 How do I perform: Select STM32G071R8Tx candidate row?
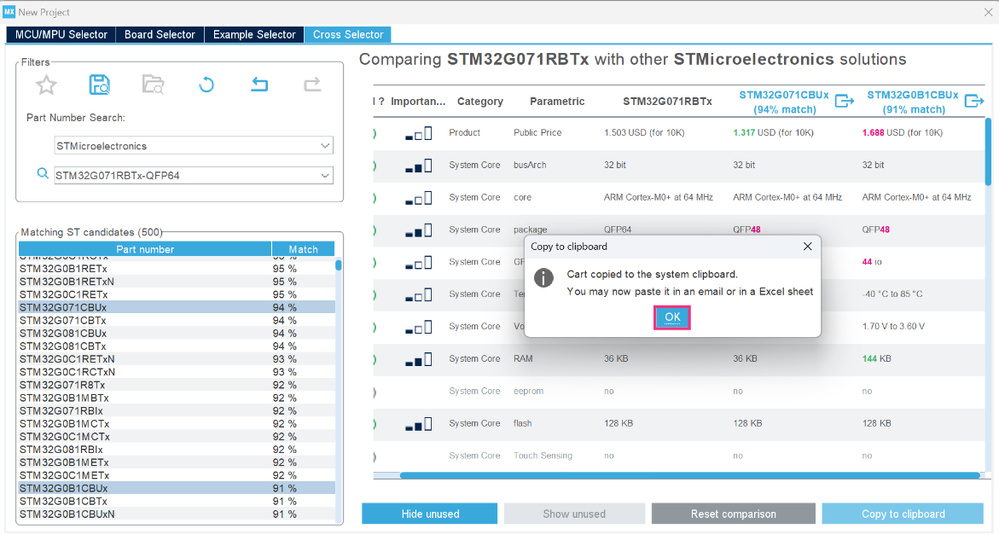(176, 385)
